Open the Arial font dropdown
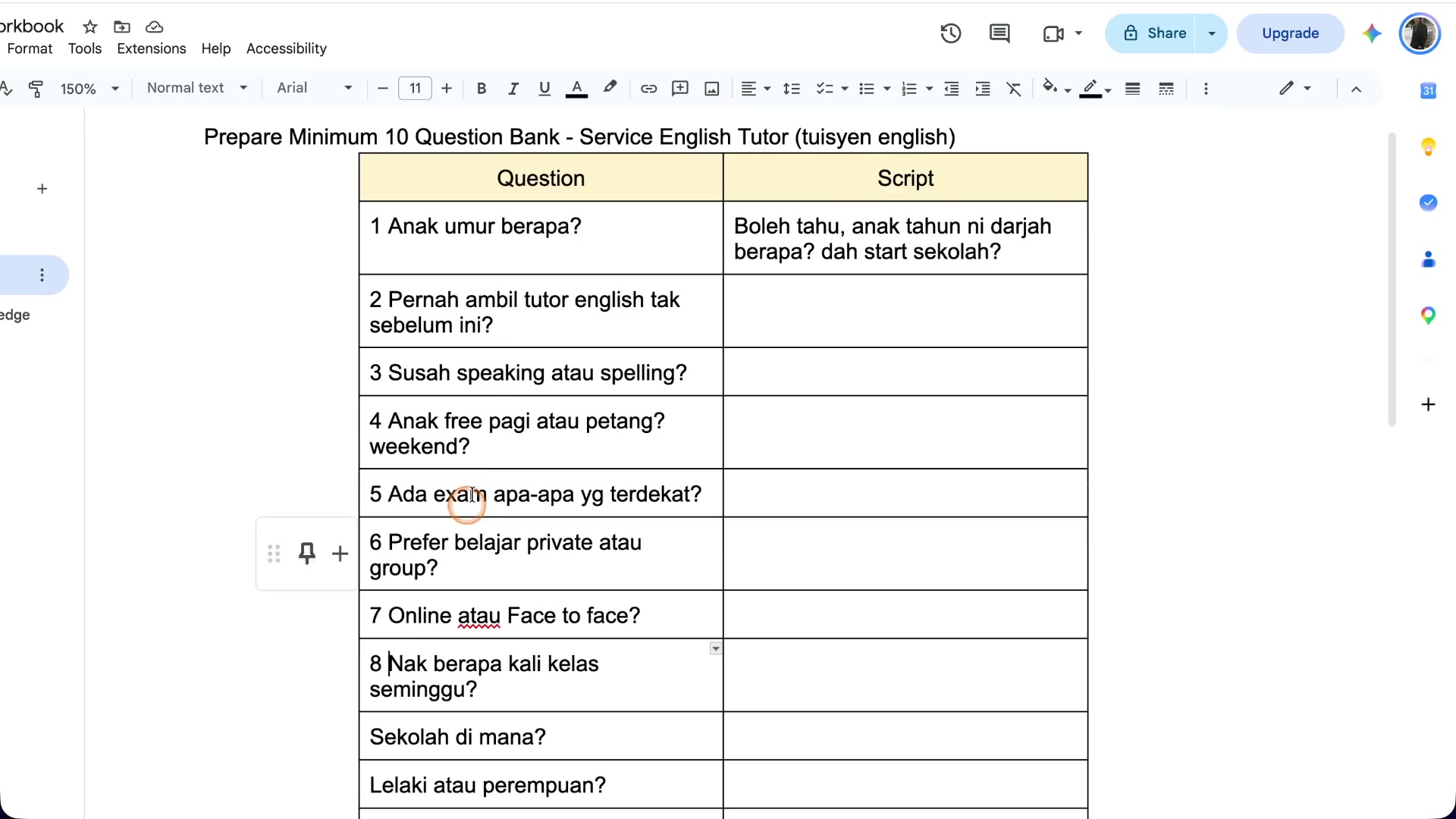 pos(314,88)
